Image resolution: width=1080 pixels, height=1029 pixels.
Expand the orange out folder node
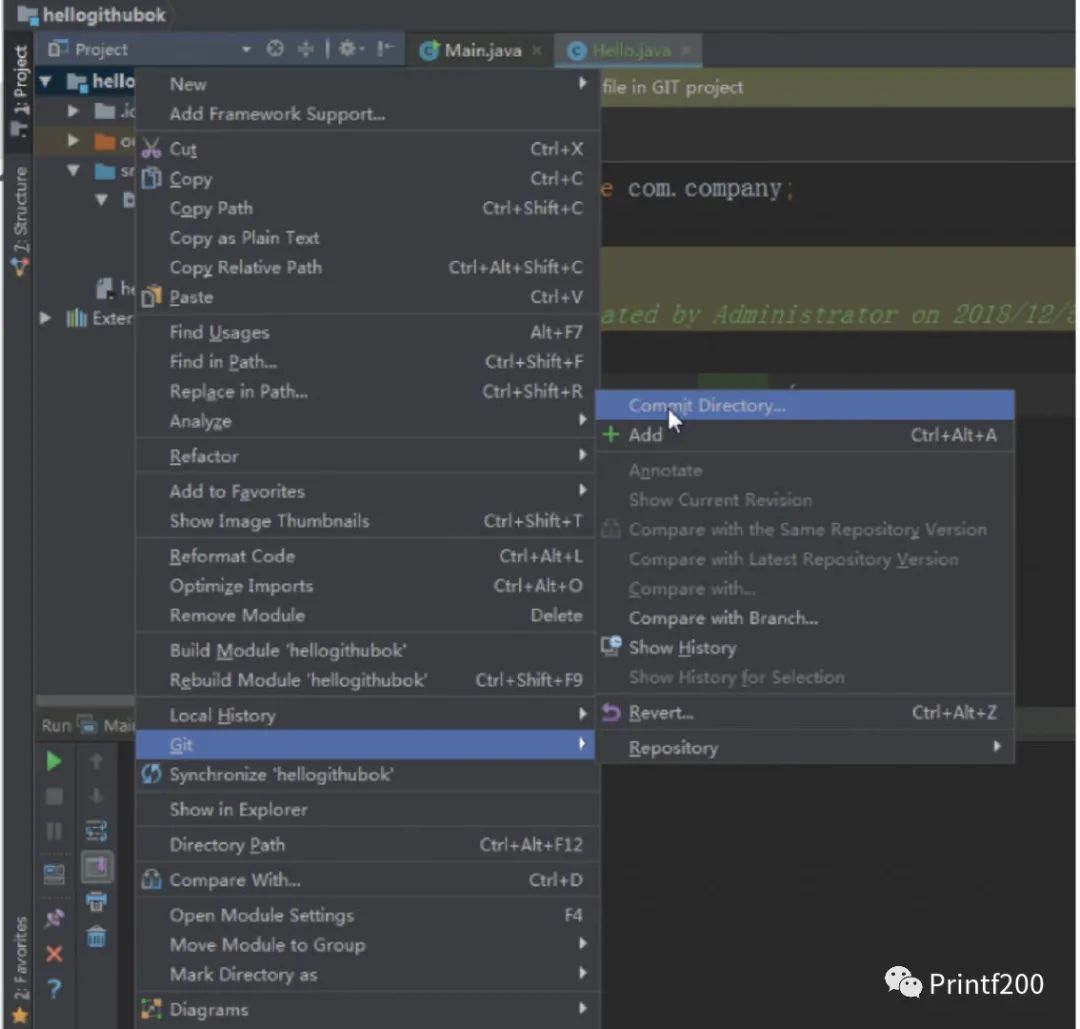pos(72,140)
